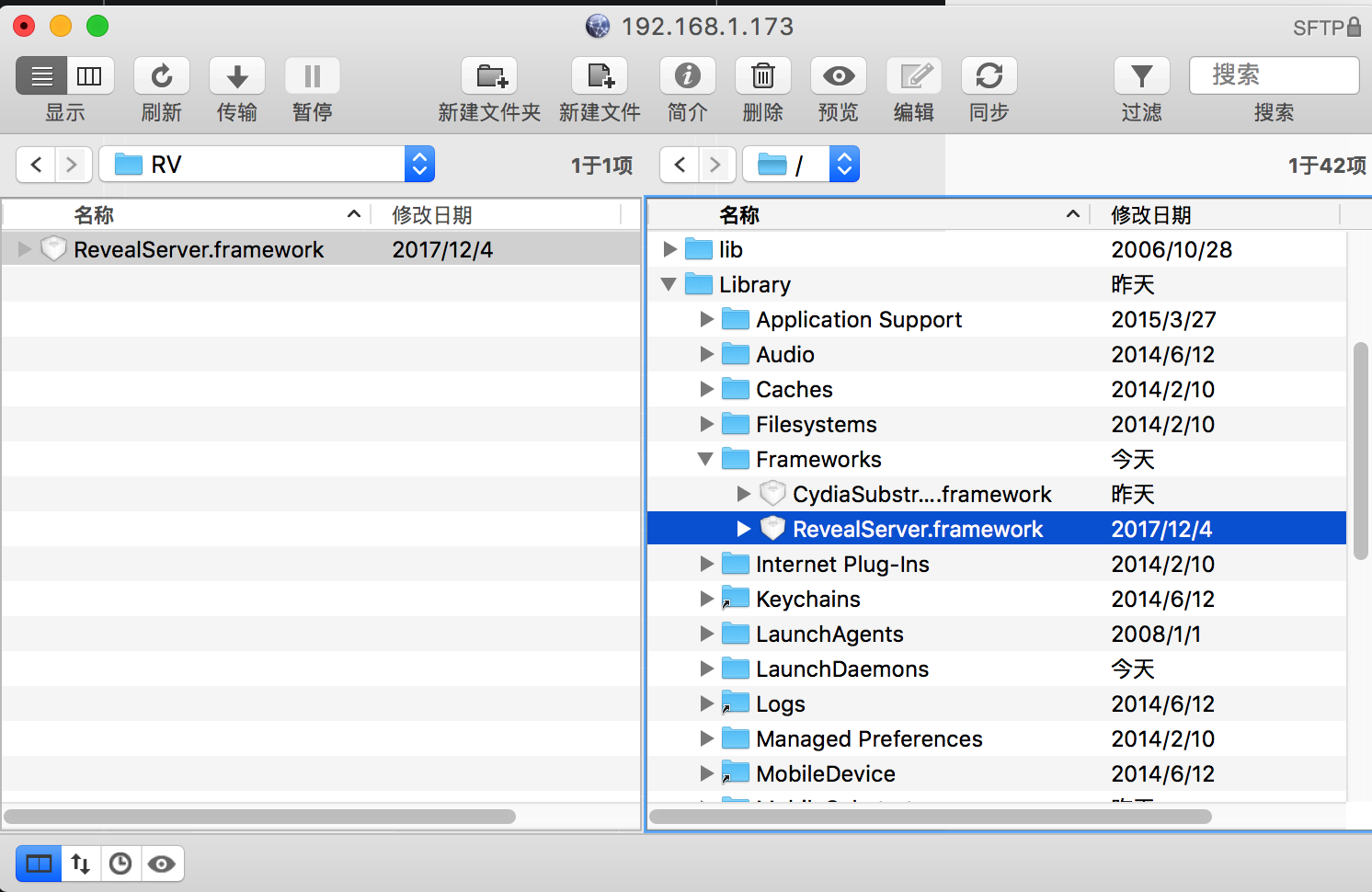Select the MobileDevice alias folder icon
1372x892 pixels.
pyautogui.click(x=736, y=773)
